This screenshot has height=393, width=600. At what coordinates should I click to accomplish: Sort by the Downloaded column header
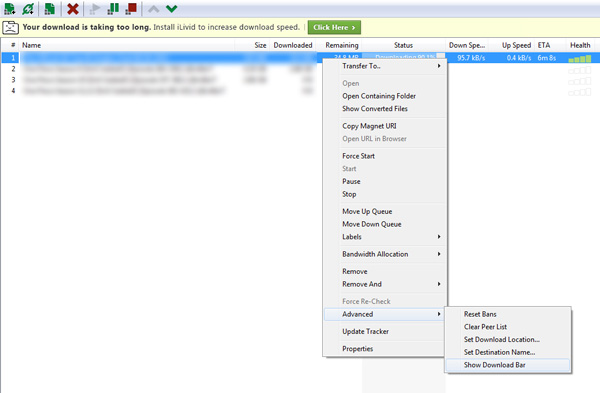click(293, 45)
